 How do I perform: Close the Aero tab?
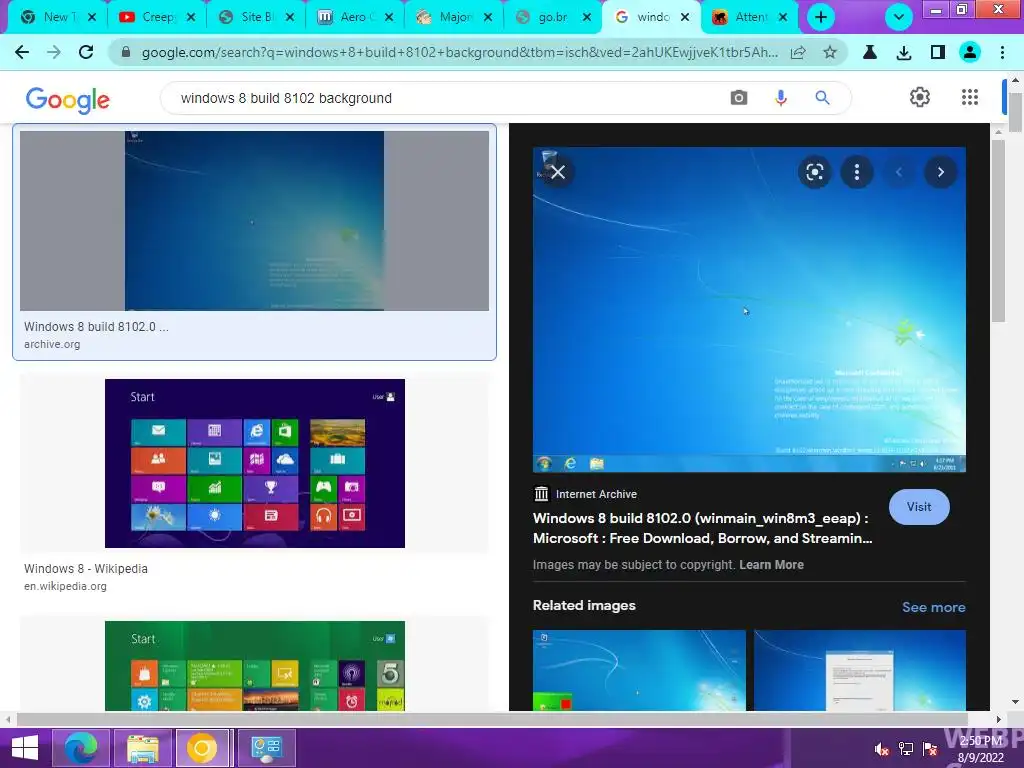[x=389, y=17]
